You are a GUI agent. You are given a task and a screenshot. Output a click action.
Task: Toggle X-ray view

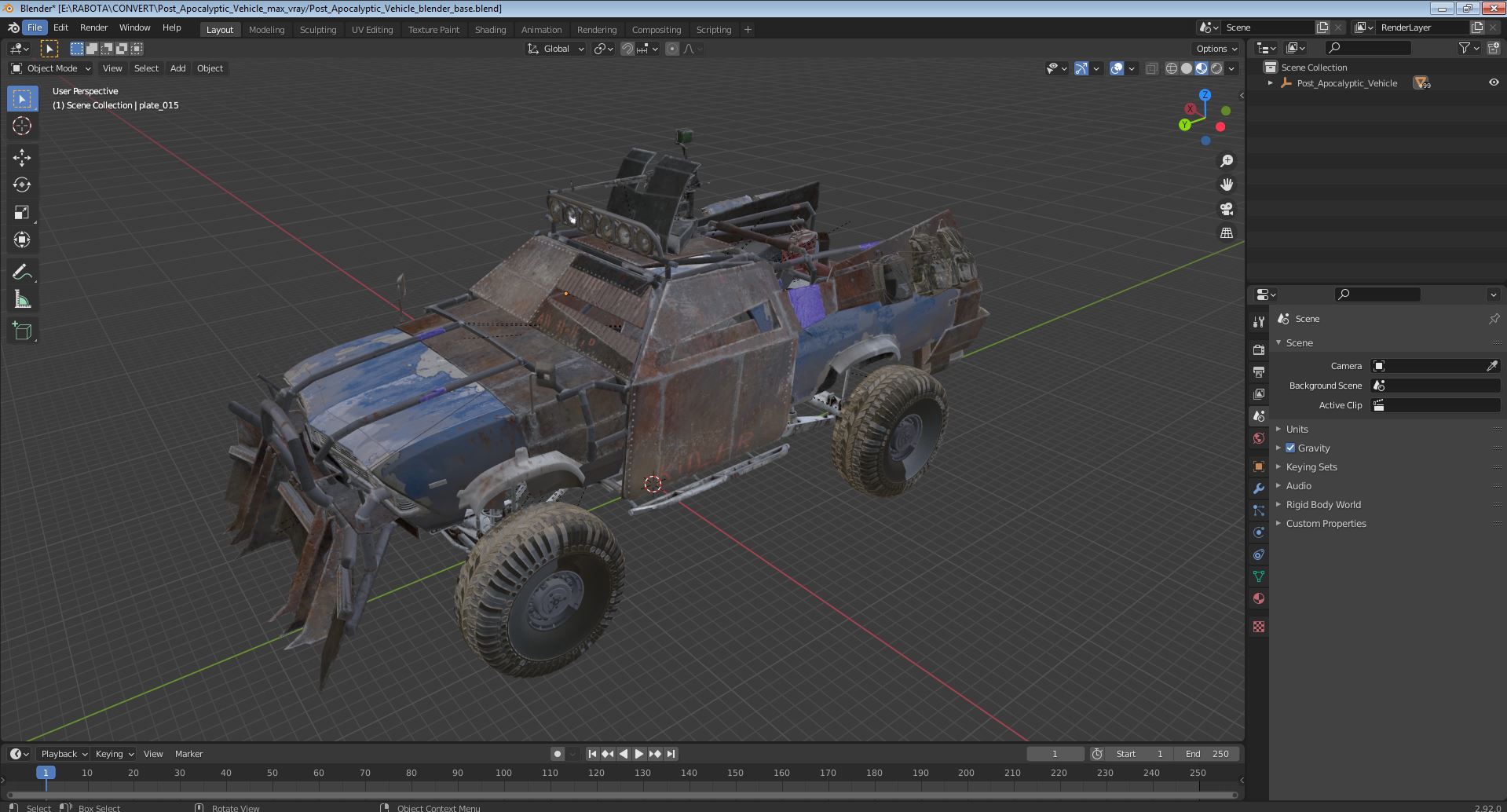(1151, 68)
